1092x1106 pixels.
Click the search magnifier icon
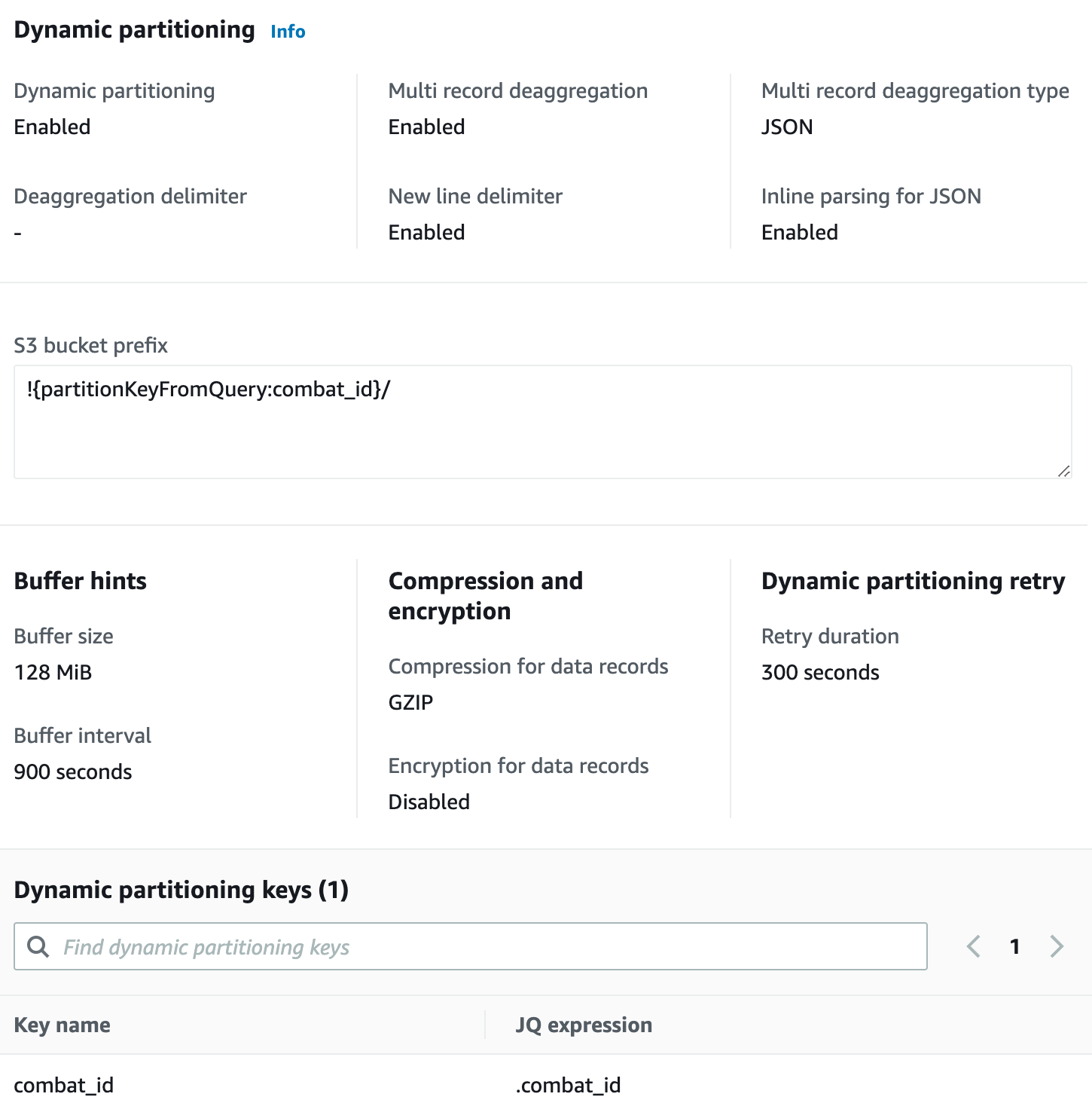click(38, 946)
